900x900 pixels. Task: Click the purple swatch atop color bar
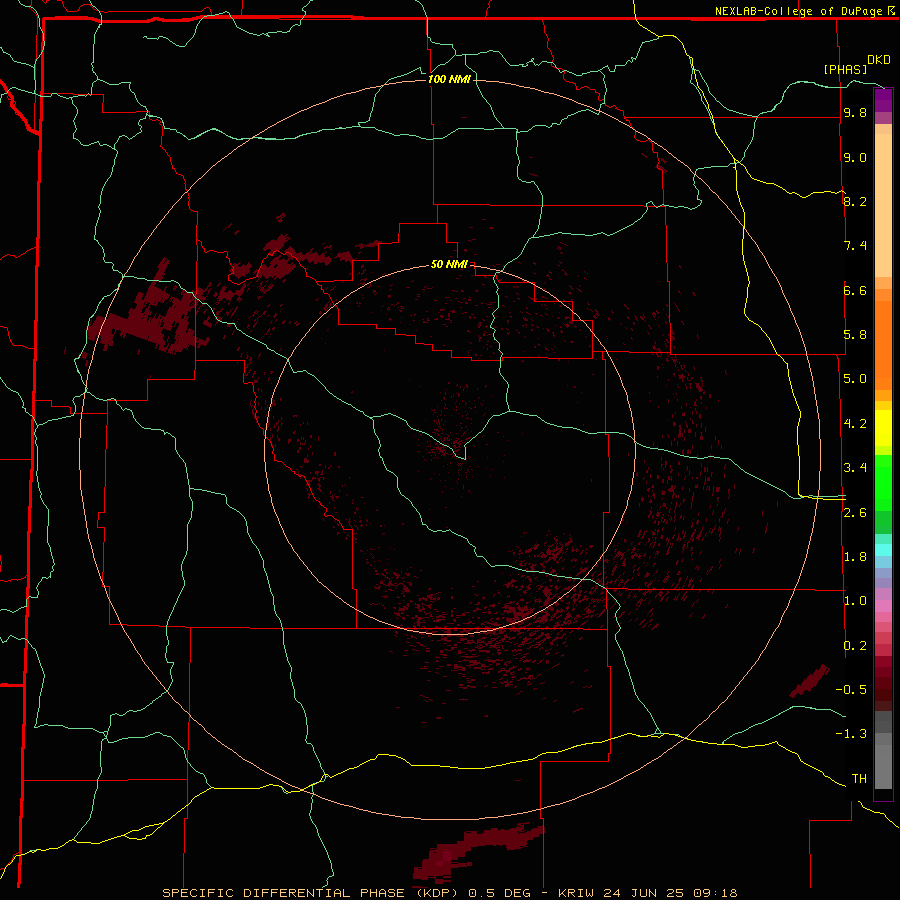point(883,100)
